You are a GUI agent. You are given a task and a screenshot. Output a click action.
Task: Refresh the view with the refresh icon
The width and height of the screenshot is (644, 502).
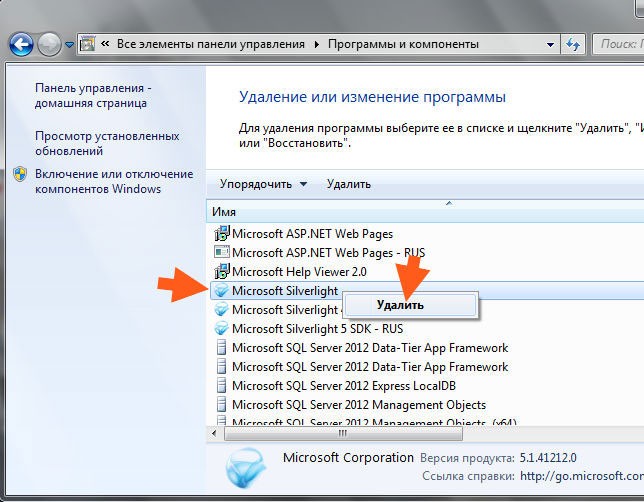pos(573,44)
